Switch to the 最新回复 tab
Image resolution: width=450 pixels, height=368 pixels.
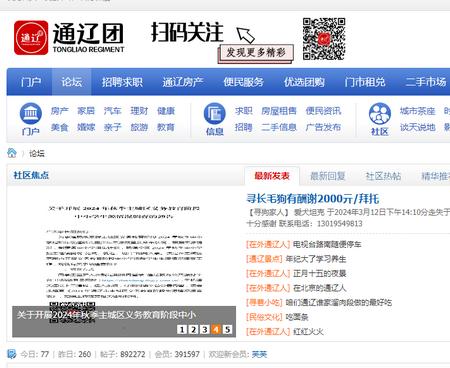(x=327, y=176)
